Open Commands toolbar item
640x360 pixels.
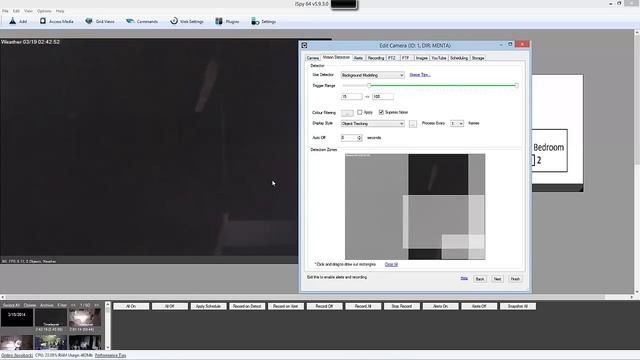click(x=142, y=21)
